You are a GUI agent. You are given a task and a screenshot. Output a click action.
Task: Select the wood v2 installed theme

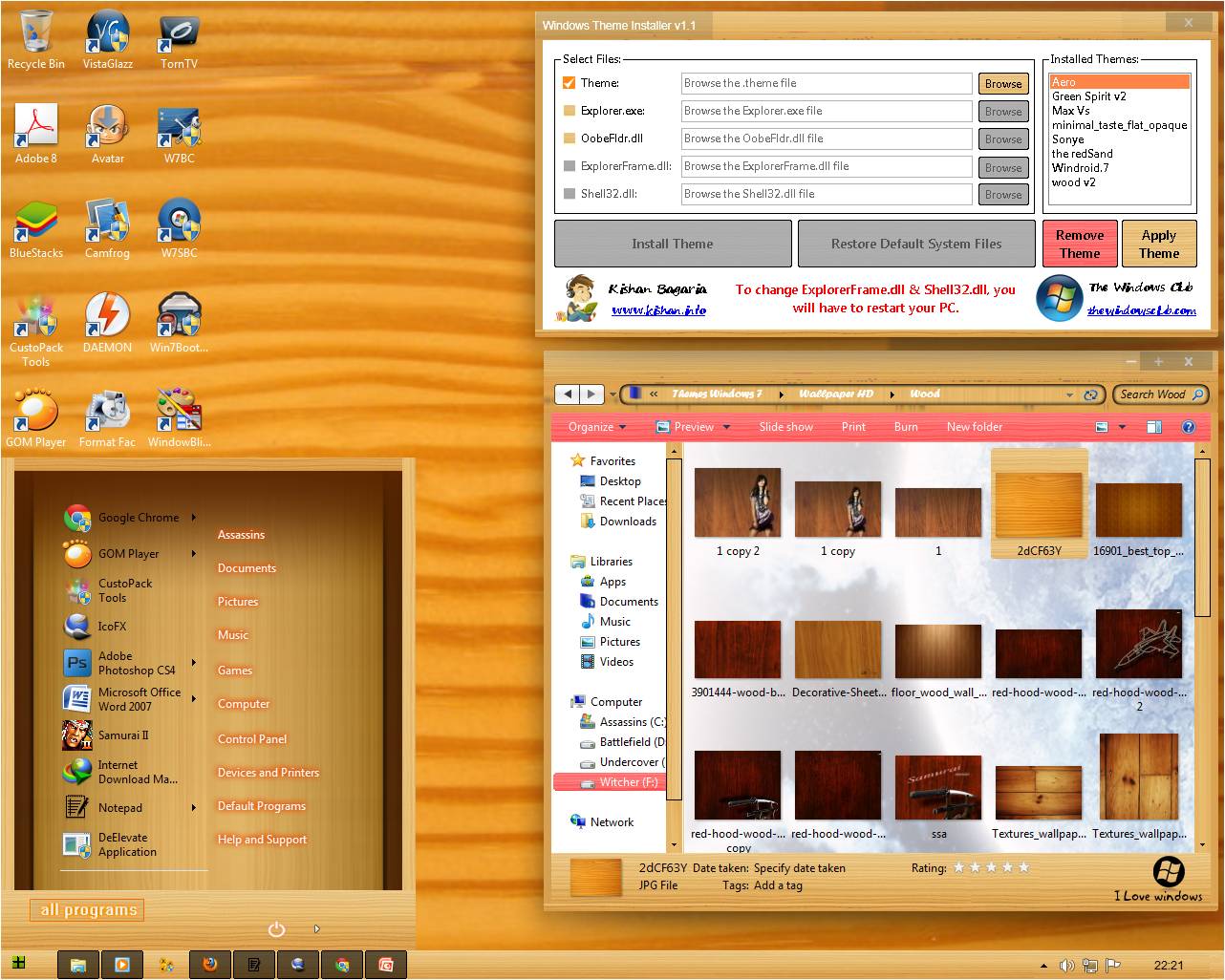[1119, 181]
